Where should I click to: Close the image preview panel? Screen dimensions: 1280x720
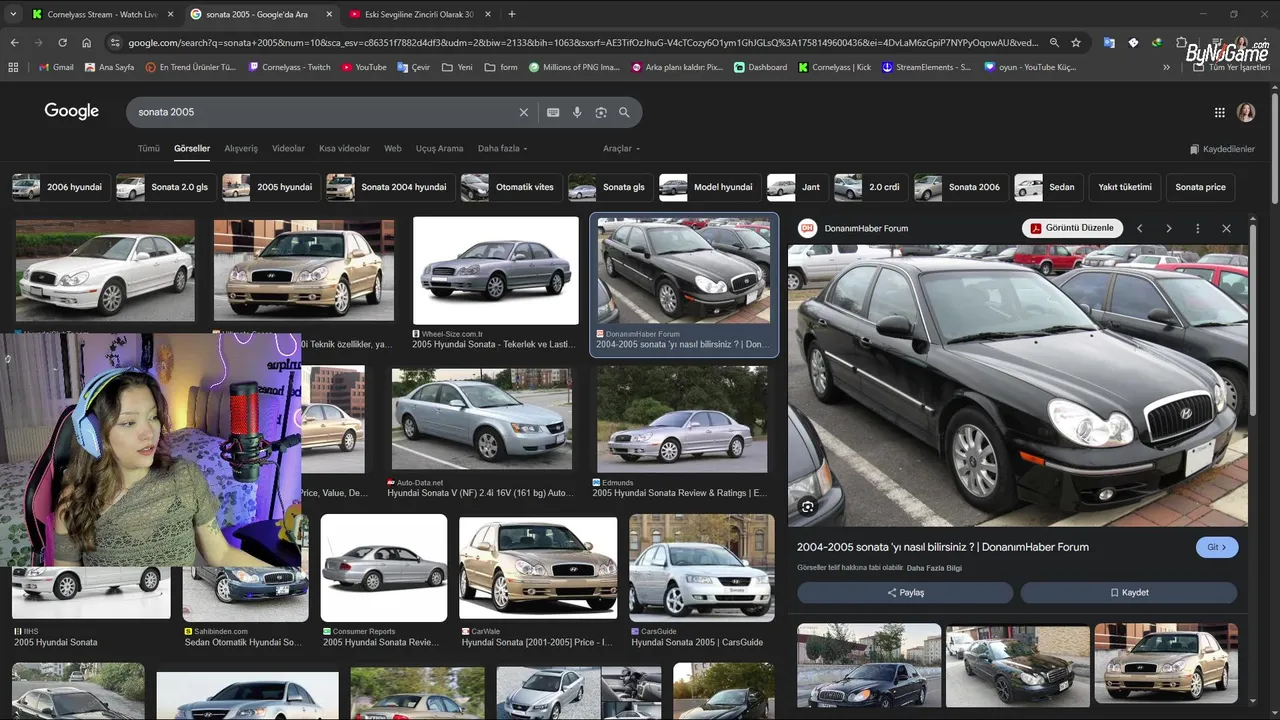coord(1226,228)
